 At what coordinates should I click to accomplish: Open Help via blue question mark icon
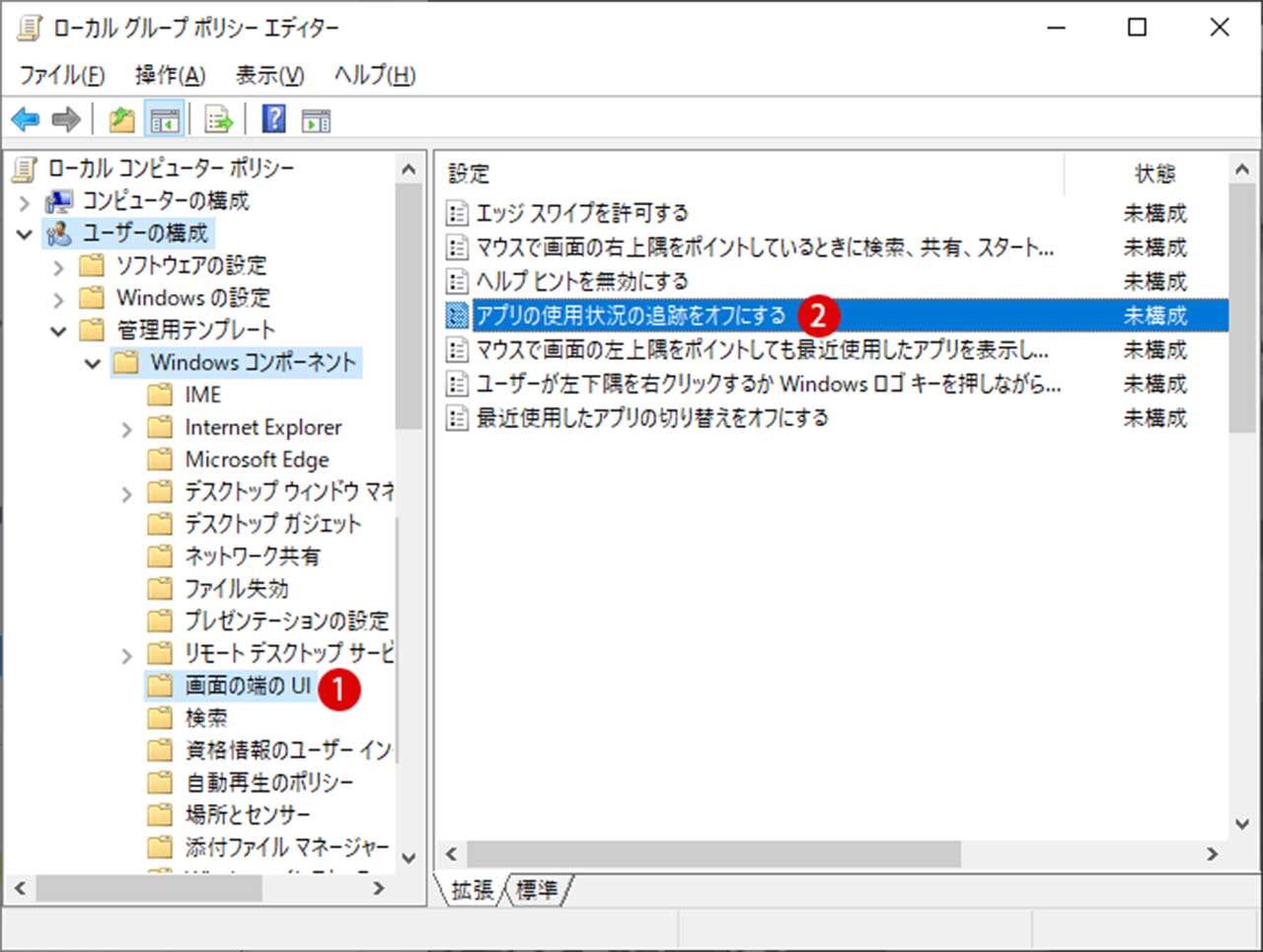point(273,119)
